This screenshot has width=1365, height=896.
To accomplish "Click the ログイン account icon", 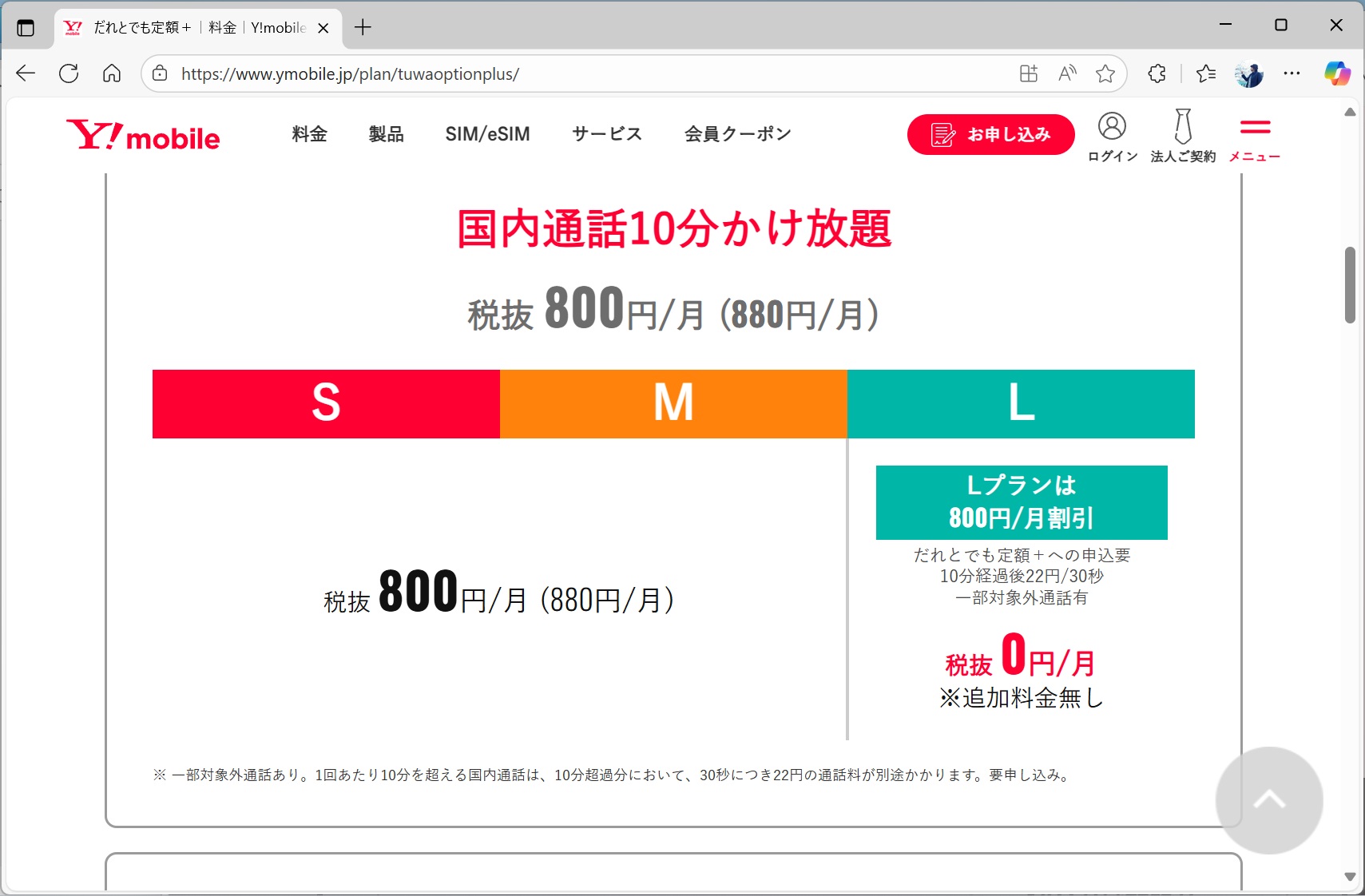I will point(1111,125).
